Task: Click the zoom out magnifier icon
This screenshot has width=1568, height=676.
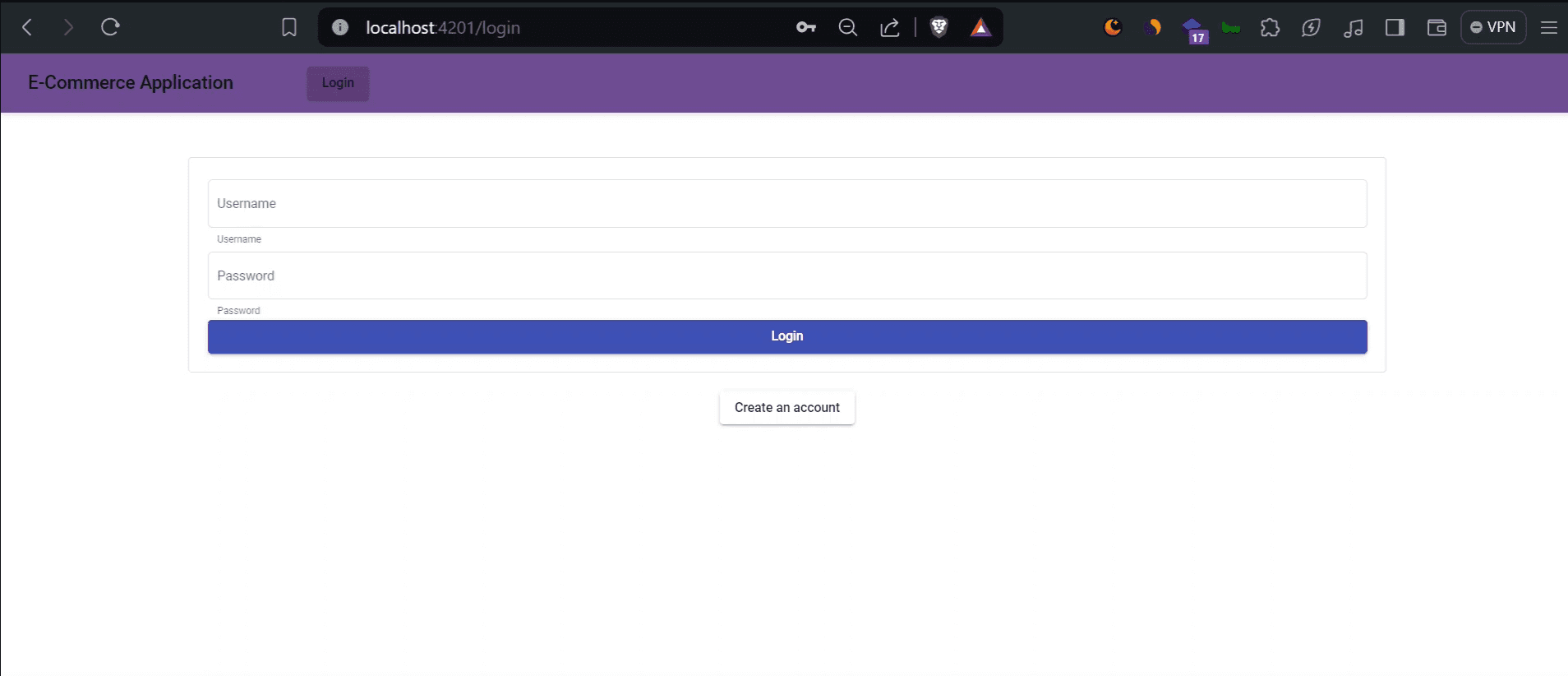Action: [847, 28]
